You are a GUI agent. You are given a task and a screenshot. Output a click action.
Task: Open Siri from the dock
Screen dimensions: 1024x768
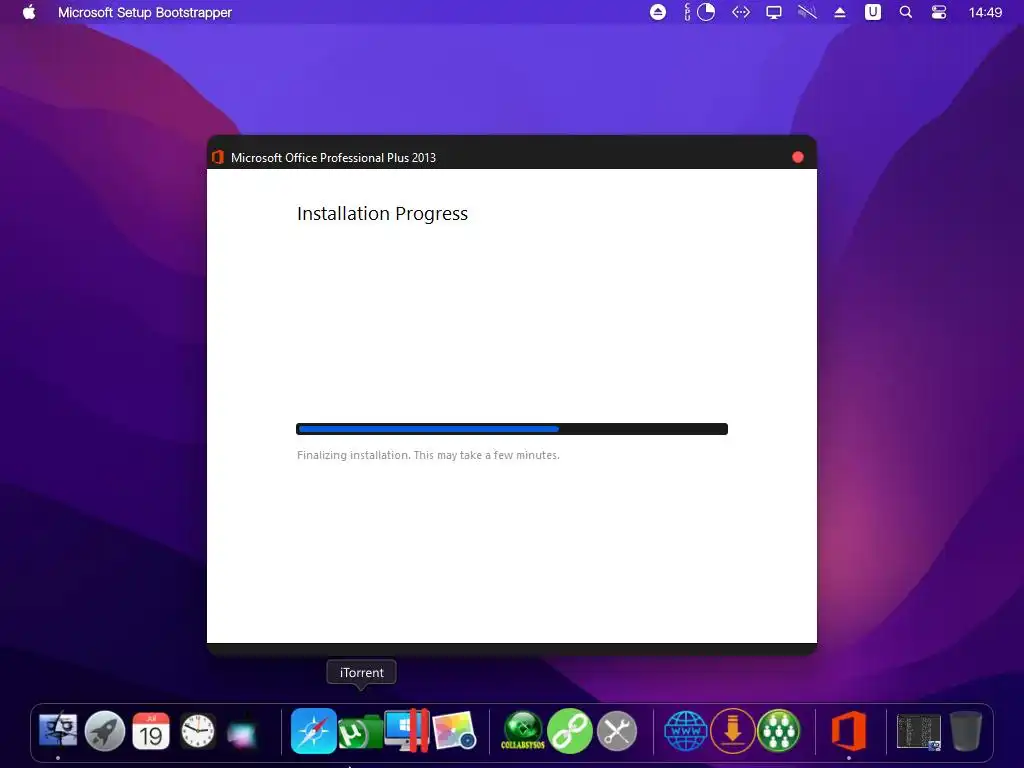[x=242, y=733]
